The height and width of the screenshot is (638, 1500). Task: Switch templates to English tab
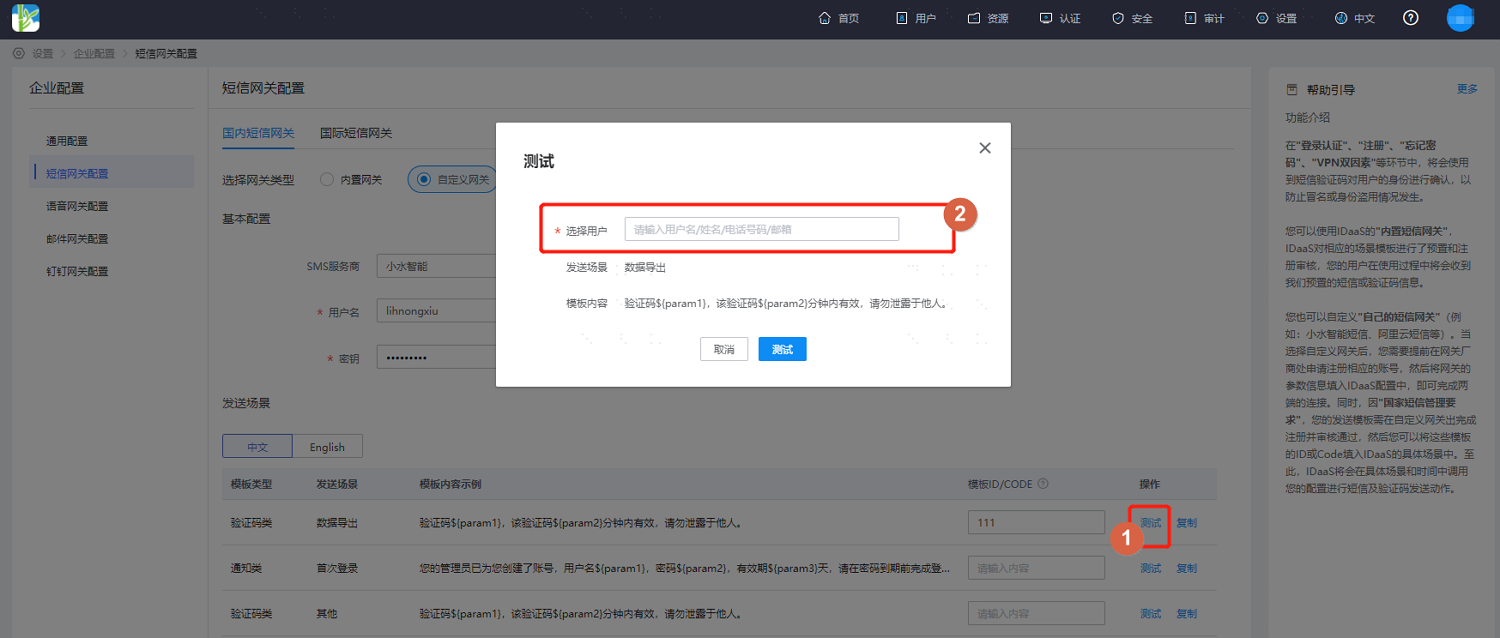(x=327, y=446)
